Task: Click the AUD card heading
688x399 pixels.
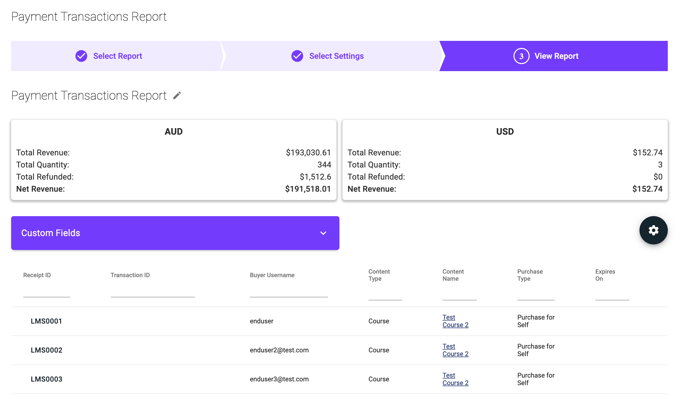Action: 173,132
